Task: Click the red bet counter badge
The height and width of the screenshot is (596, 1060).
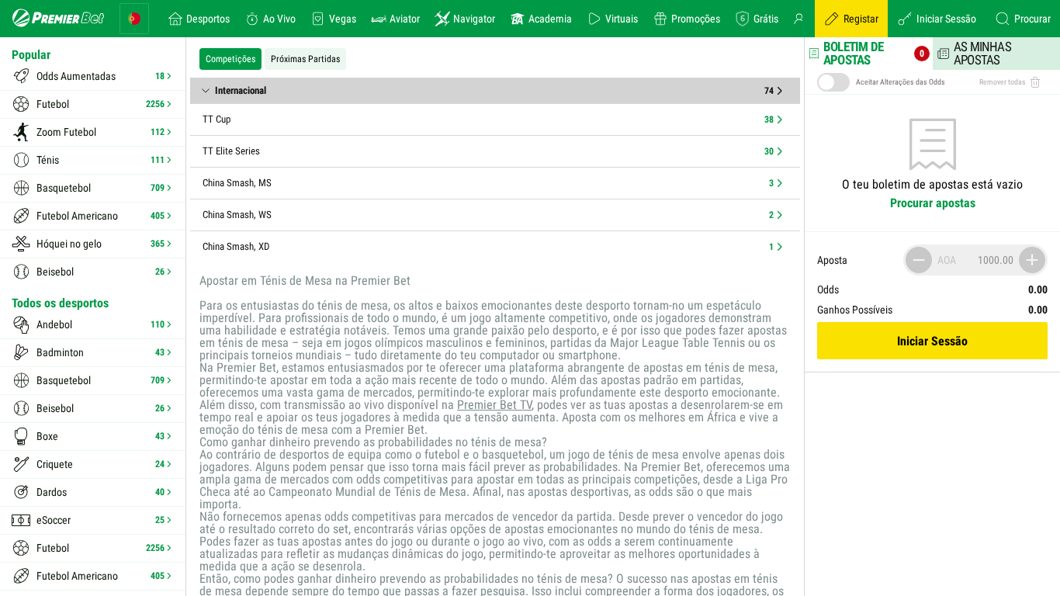Action: pyautogui.click(x=921, y=53)
